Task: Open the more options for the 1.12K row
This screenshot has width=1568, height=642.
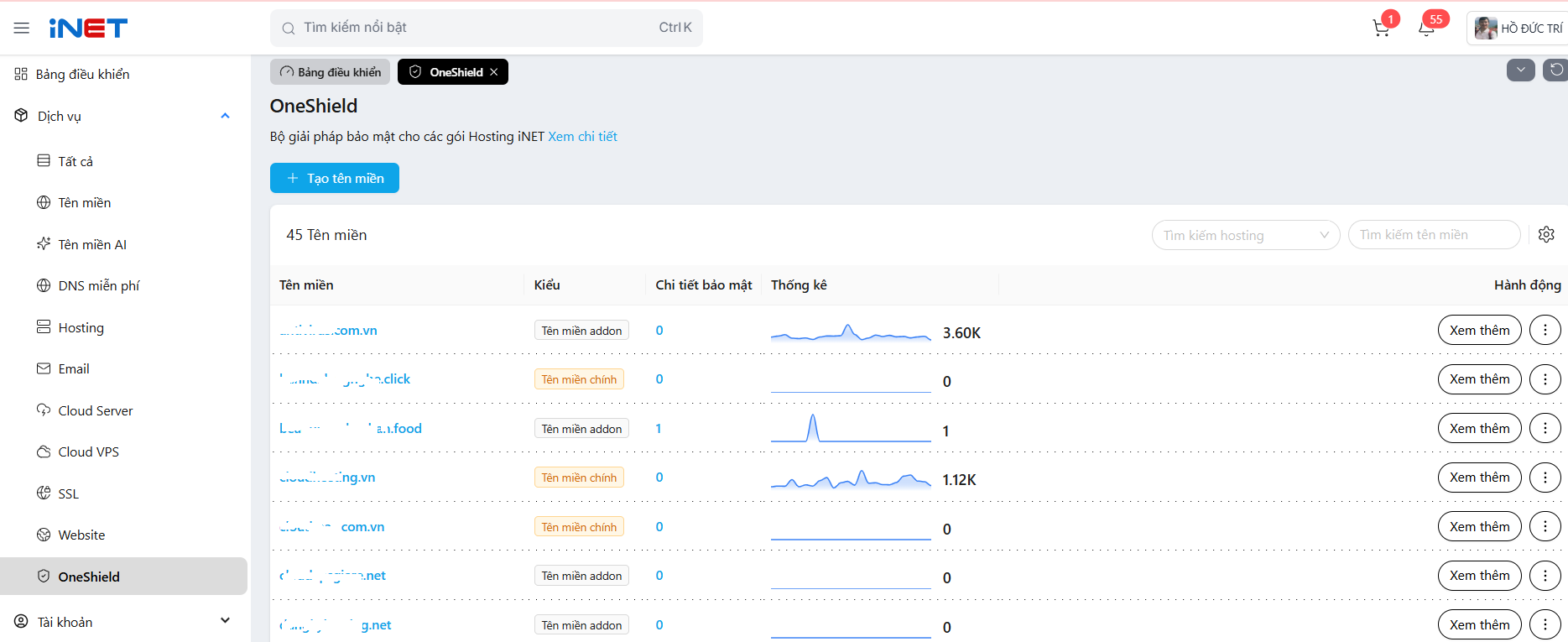Action: 1545,478
